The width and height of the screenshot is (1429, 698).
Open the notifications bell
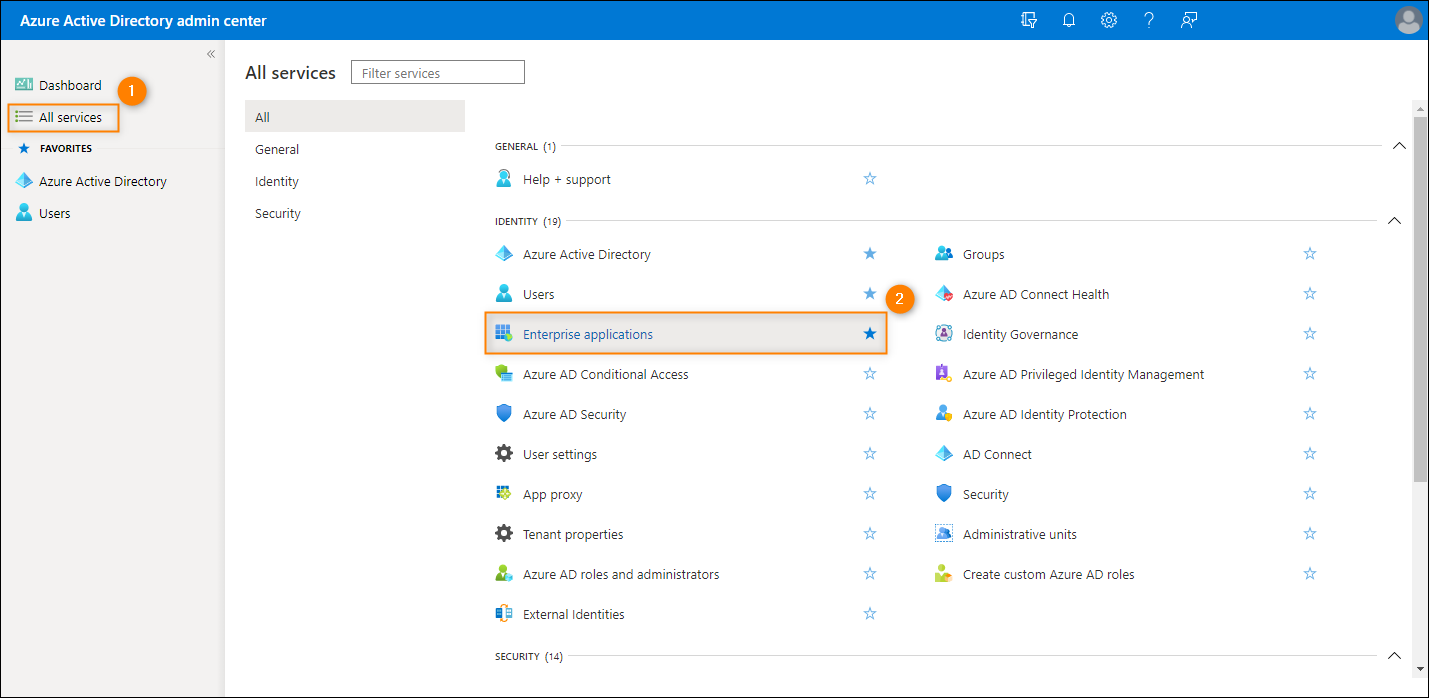point(1069,20)
